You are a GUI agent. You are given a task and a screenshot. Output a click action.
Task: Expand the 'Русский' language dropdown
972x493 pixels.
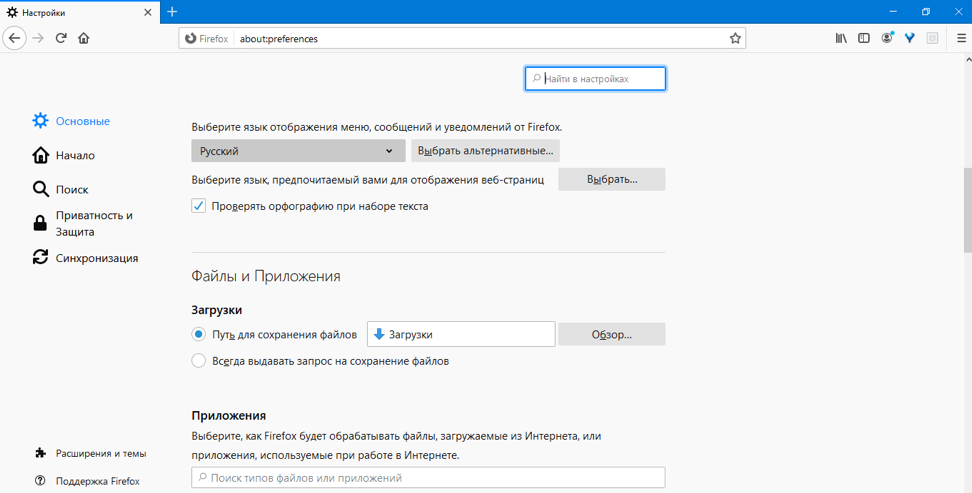[297, 151]
